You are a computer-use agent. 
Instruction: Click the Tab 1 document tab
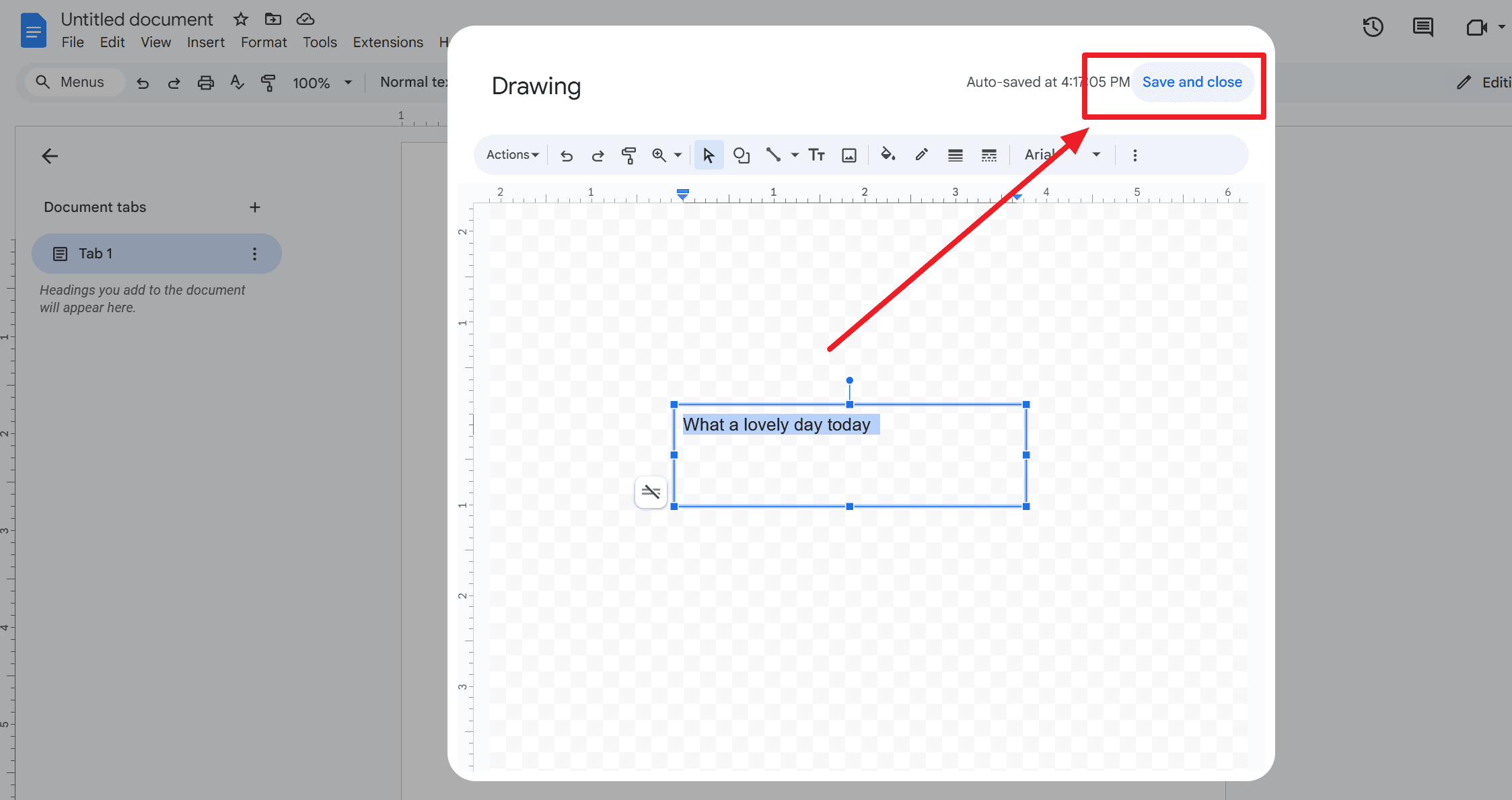click(155, 253)
